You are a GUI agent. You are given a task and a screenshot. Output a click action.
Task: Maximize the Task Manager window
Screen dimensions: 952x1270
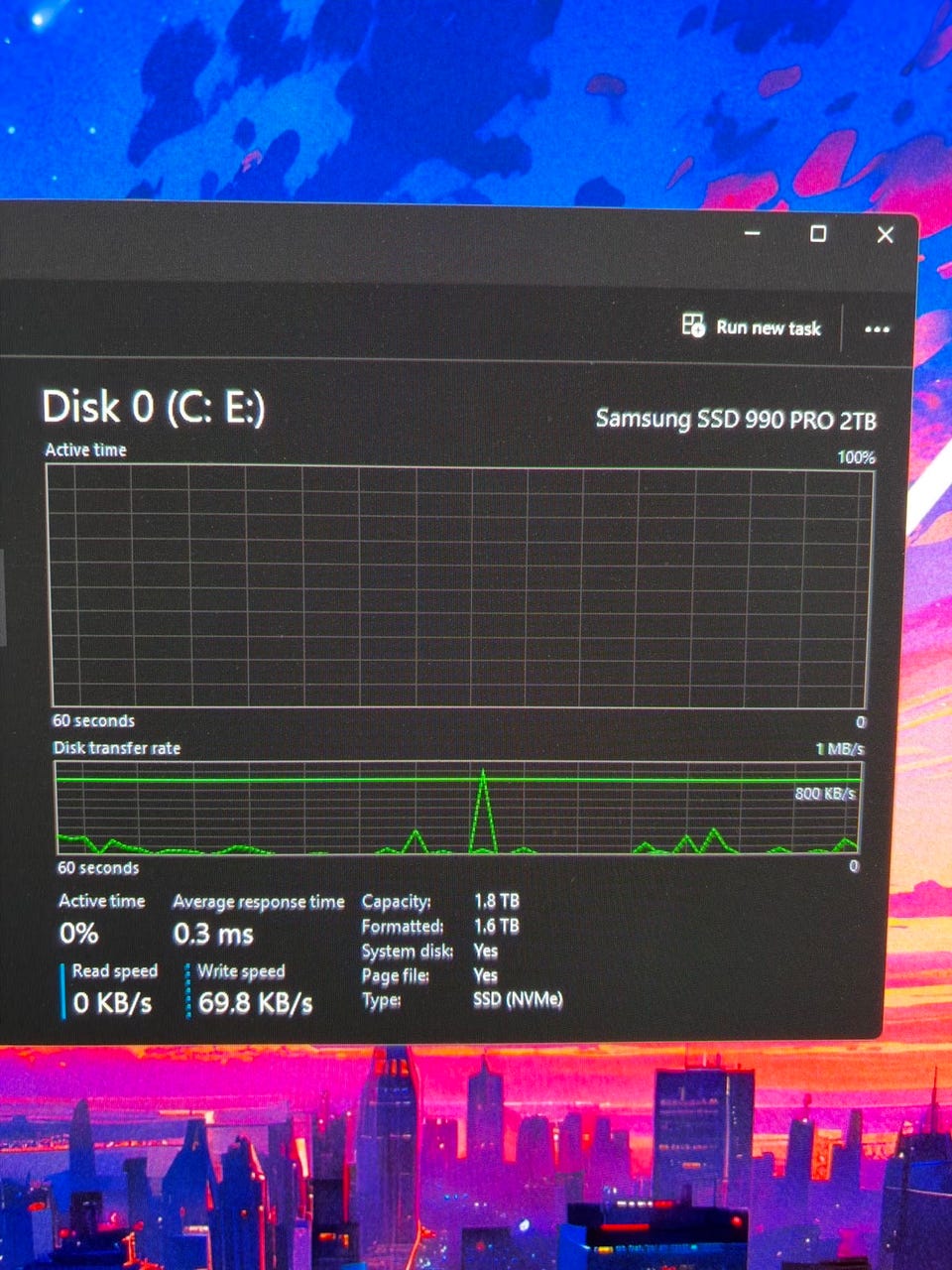click(x=818, y=233)
